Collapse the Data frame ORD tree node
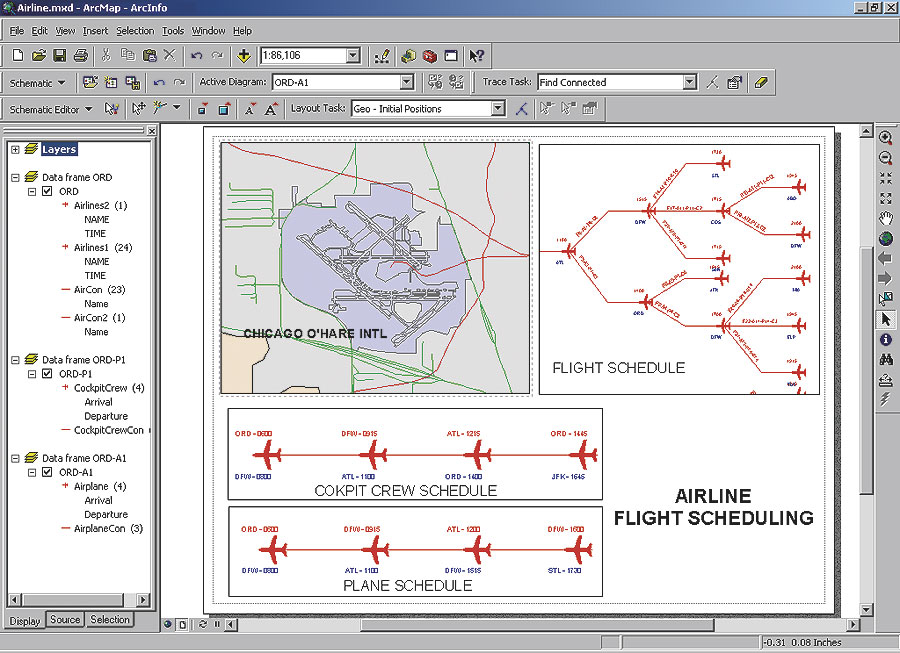This screenshot has height=653, width=900. coord(16,177)
